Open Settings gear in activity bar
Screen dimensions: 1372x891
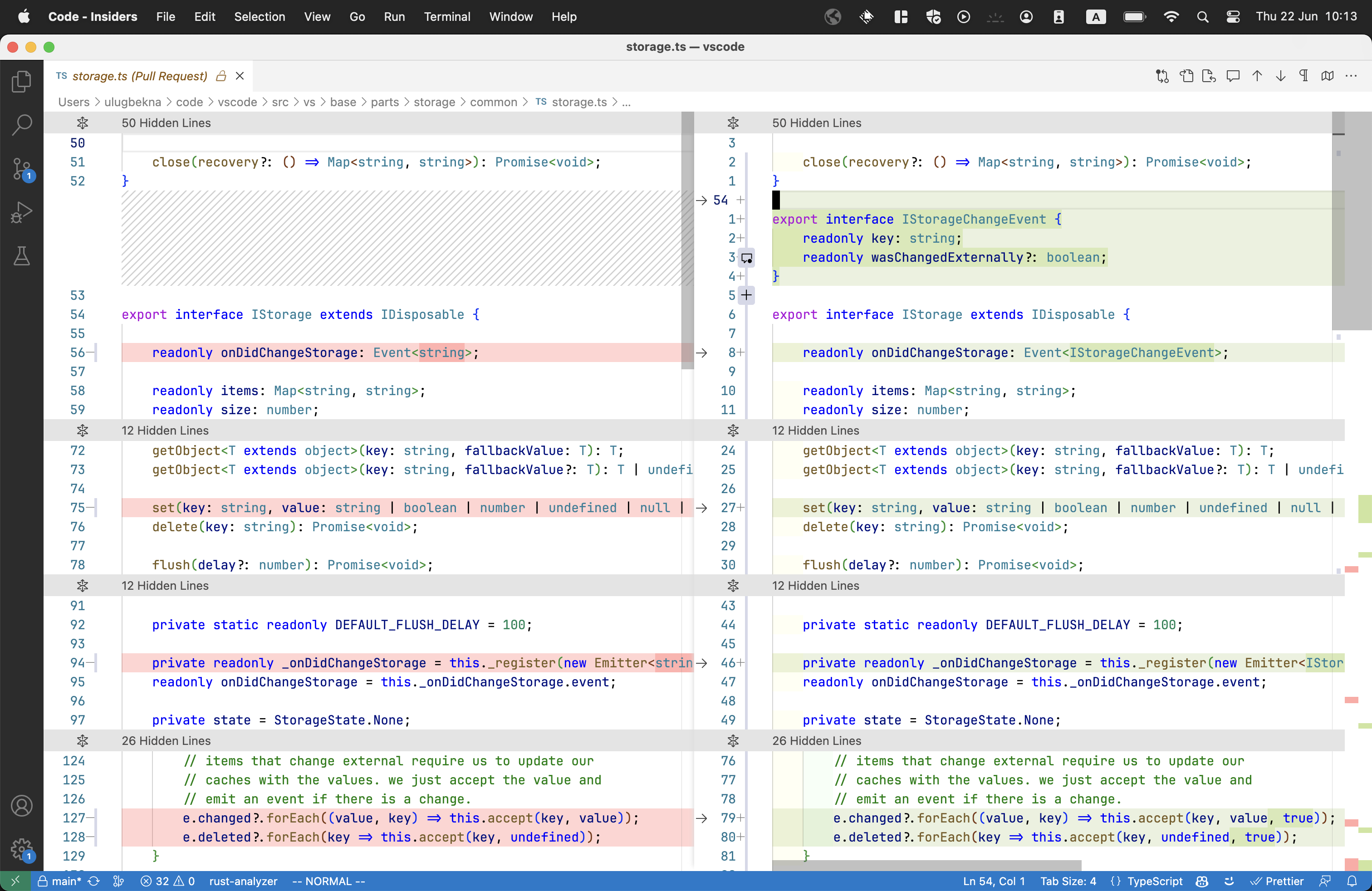pos(22,849)
